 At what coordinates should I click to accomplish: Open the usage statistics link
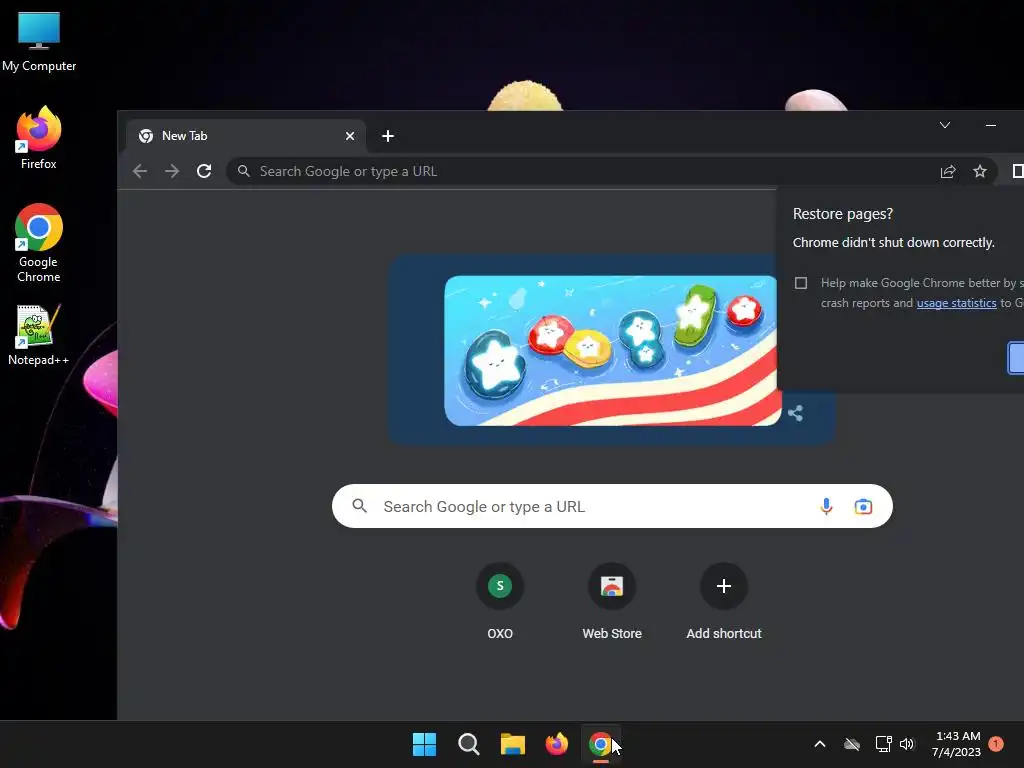[956, 303]
